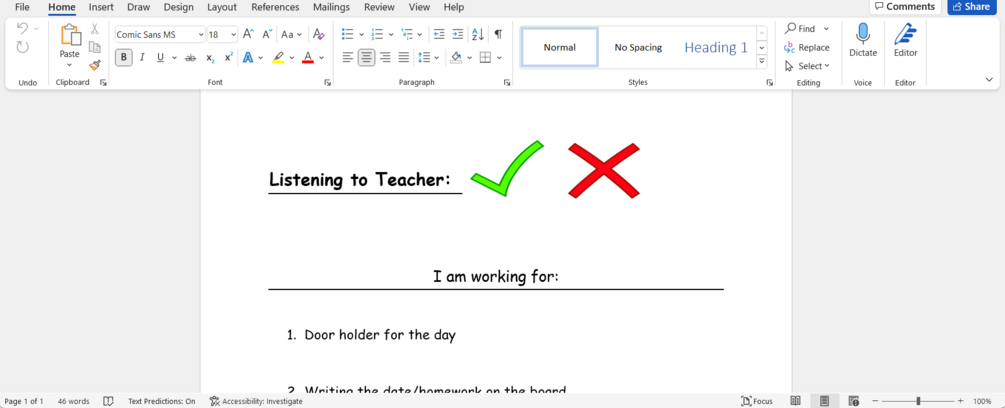Sort text A to Z
Screen dimensions: 1005x408
pyautogui.click(x=478, y=34)
